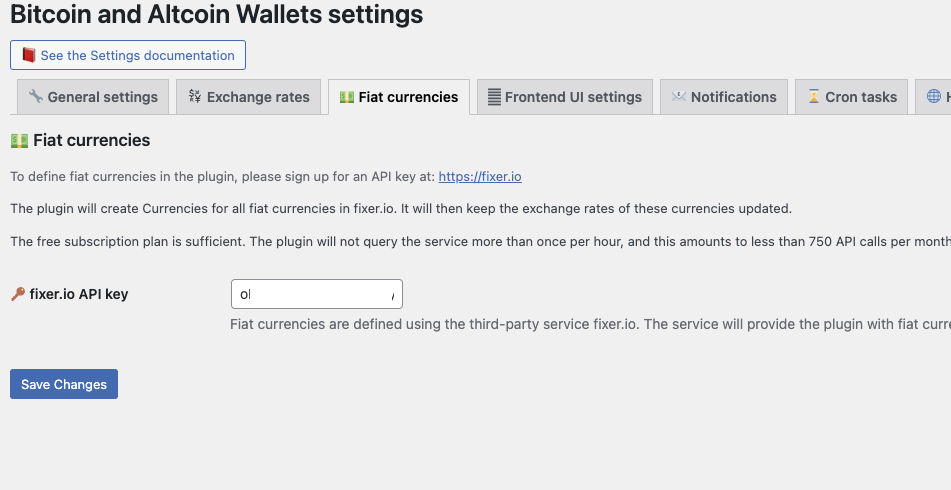Click the key icon beside fixer.io API key
This screenshot has height=490, width=951.
pyautogui.click(x=18, y=294)
